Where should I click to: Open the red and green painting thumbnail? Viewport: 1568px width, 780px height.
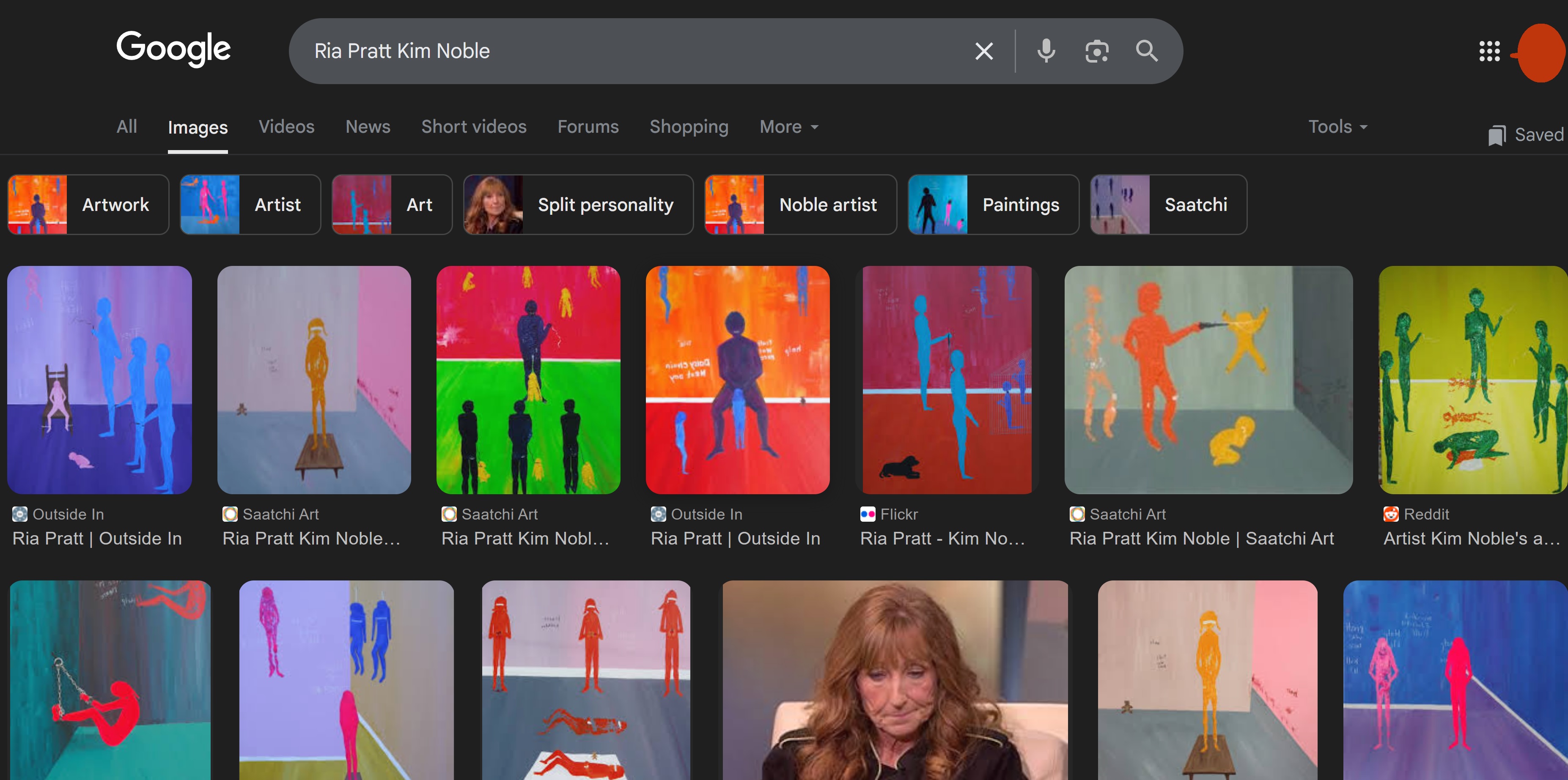(x=528, y=380)
